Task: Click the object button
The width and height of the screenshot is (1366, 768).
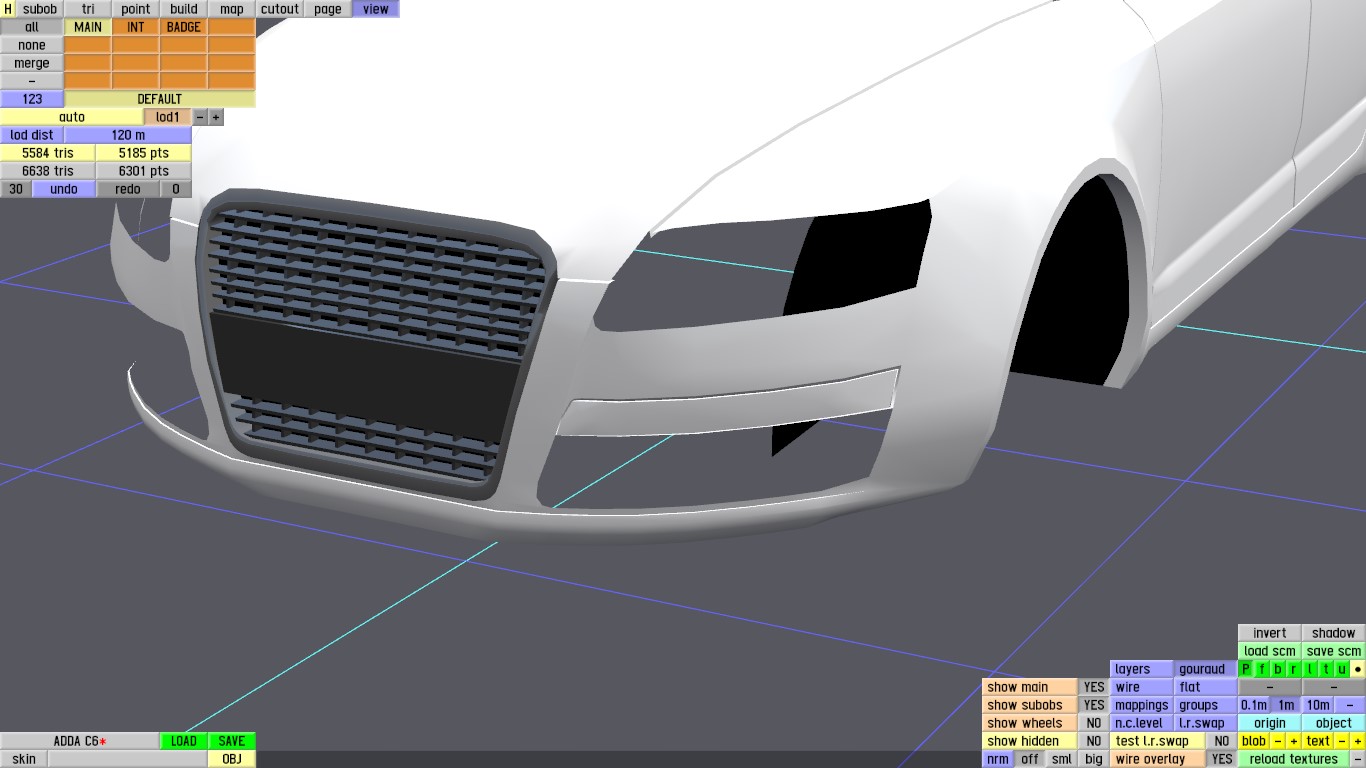Action: pos(1334,723)
